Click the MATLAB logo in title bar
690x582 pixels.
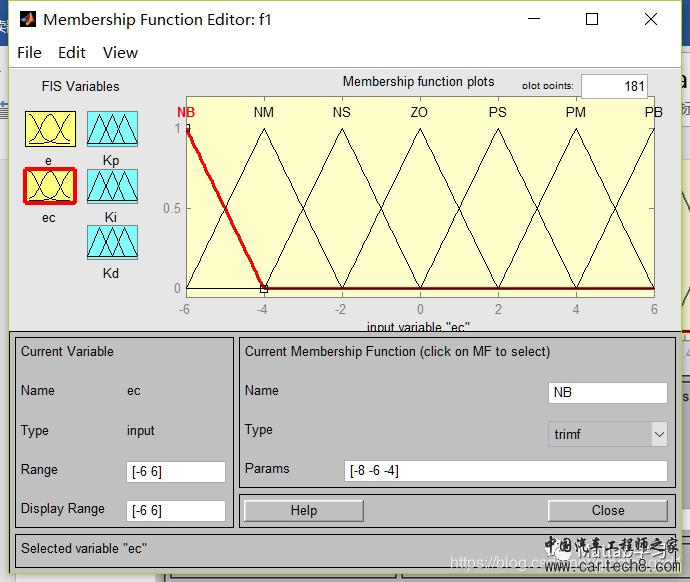point(28,19)
